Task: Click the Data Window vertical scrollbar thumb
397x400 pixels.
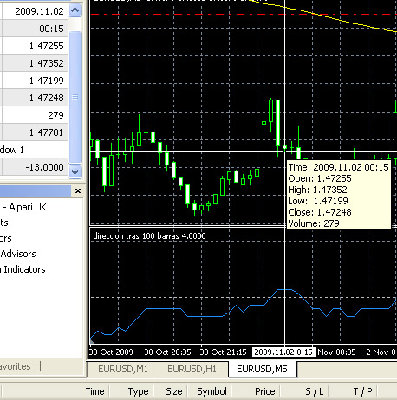Action: click(75, 97)
